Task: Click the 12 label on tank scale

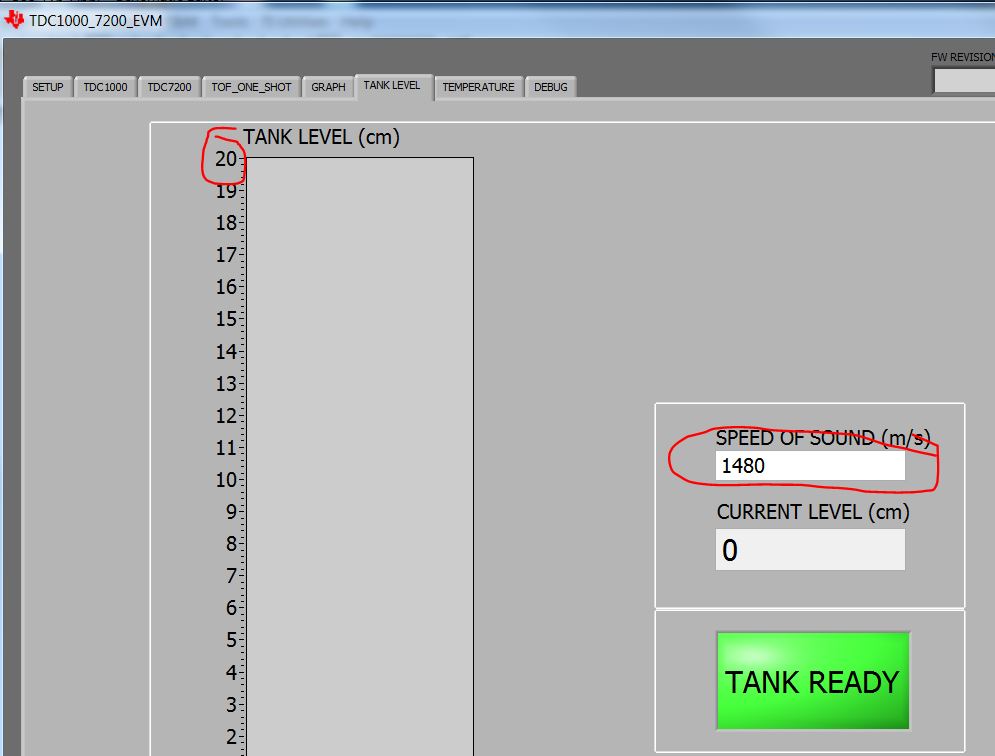Action: [226, 416]
